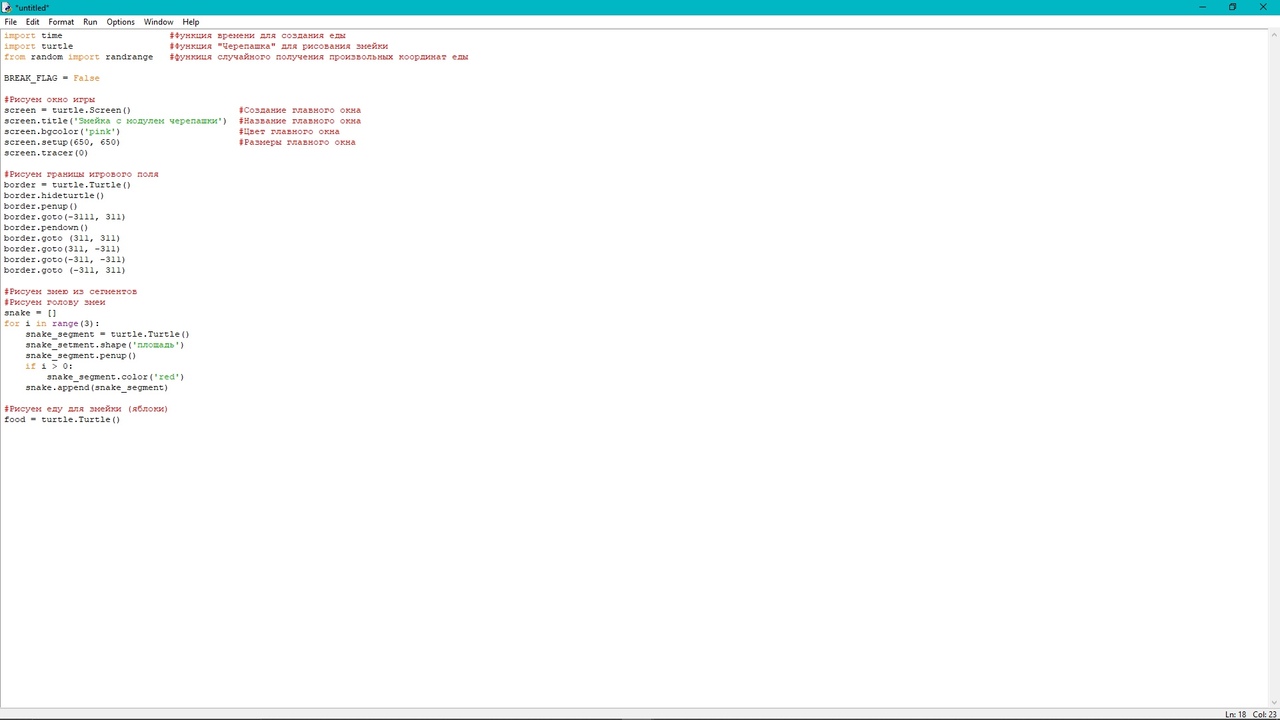The width and height of the screenshot is (1280, 720).
Task: Restore down the editor window
Action: pos(1232,7)
